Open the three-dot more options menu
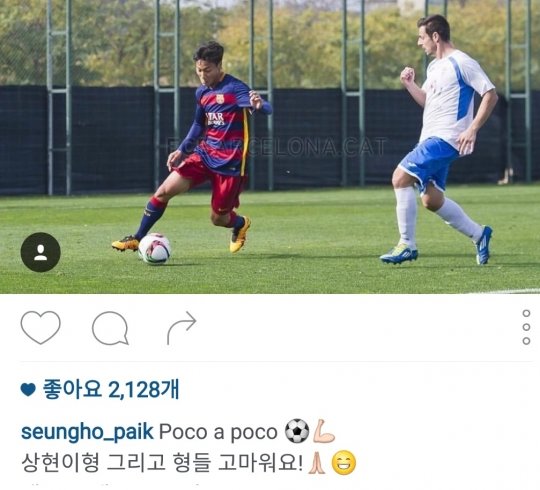This screenshot has width=540, height=490. [526, 327]
